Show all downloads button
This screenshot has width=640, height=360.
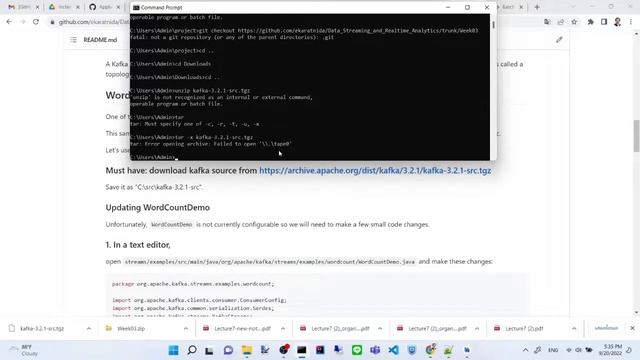click(606, 328)
